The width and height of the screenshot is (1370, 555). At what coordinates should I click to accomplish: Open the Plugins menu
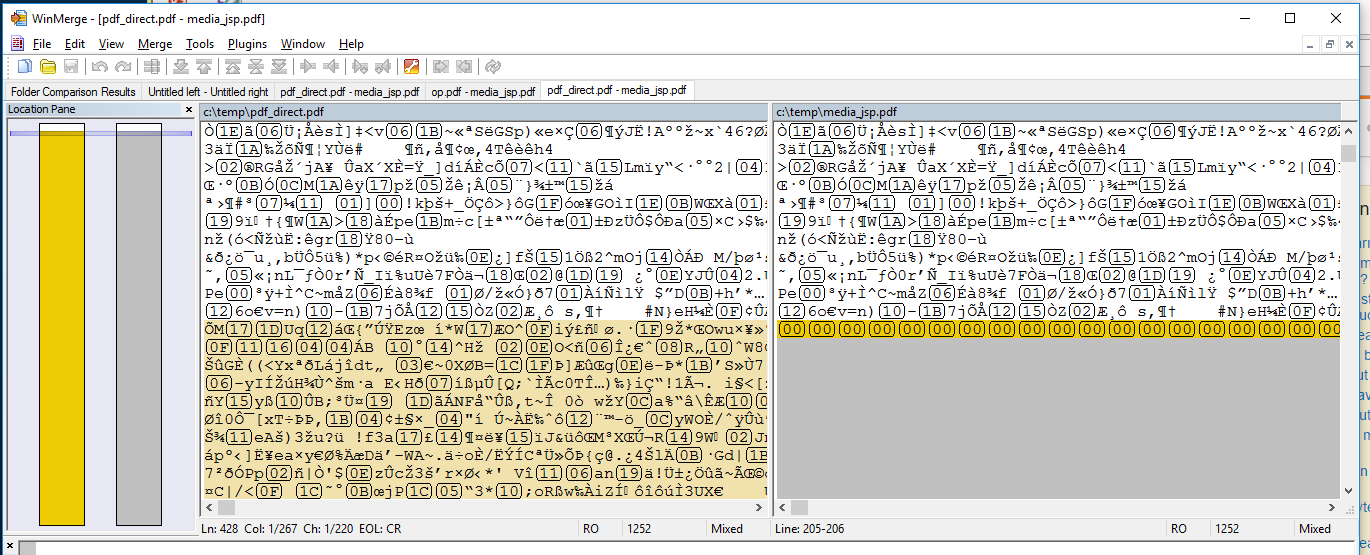(x=247, y=44)
